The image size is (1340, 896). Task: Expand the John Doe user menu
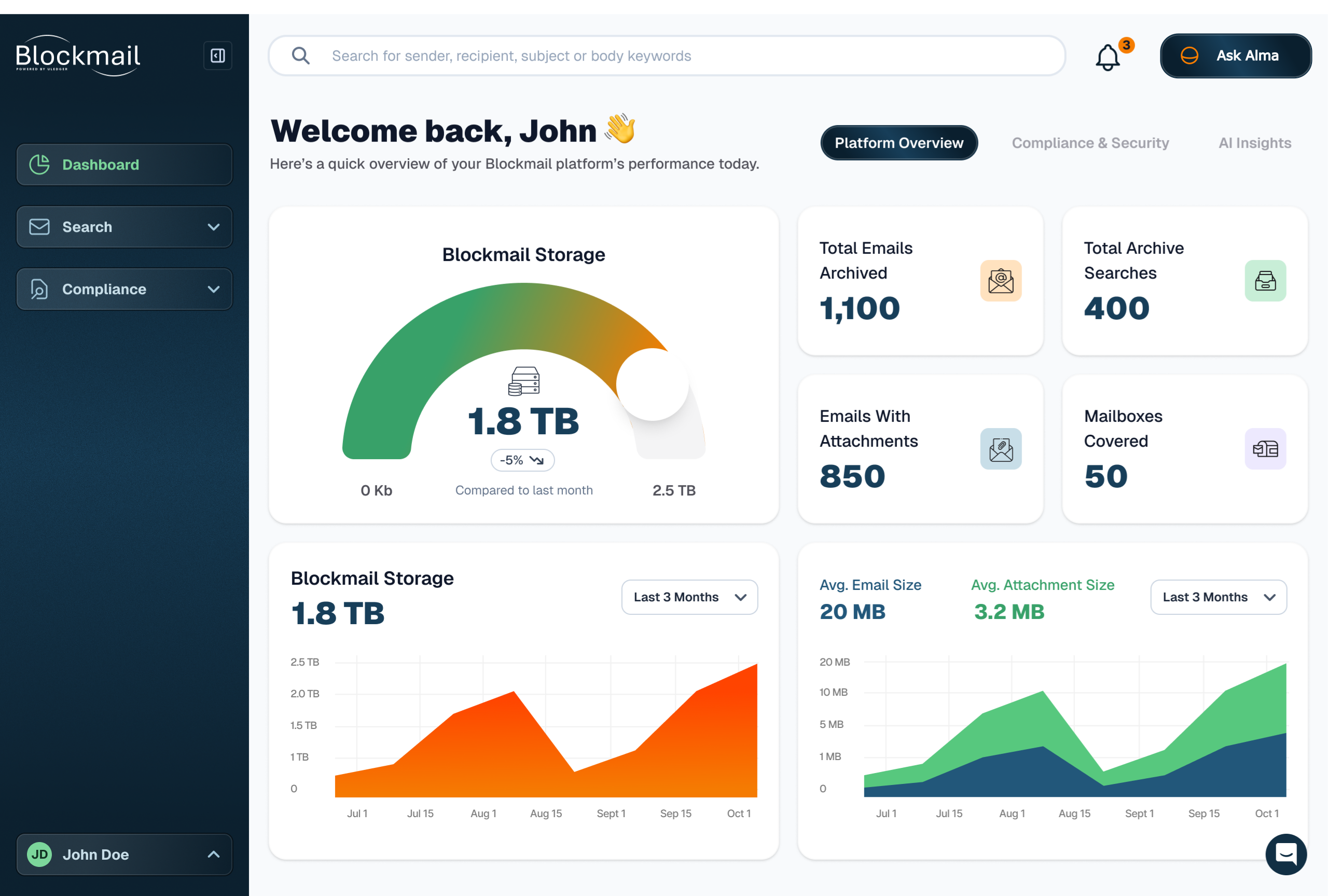coord(213,853)
